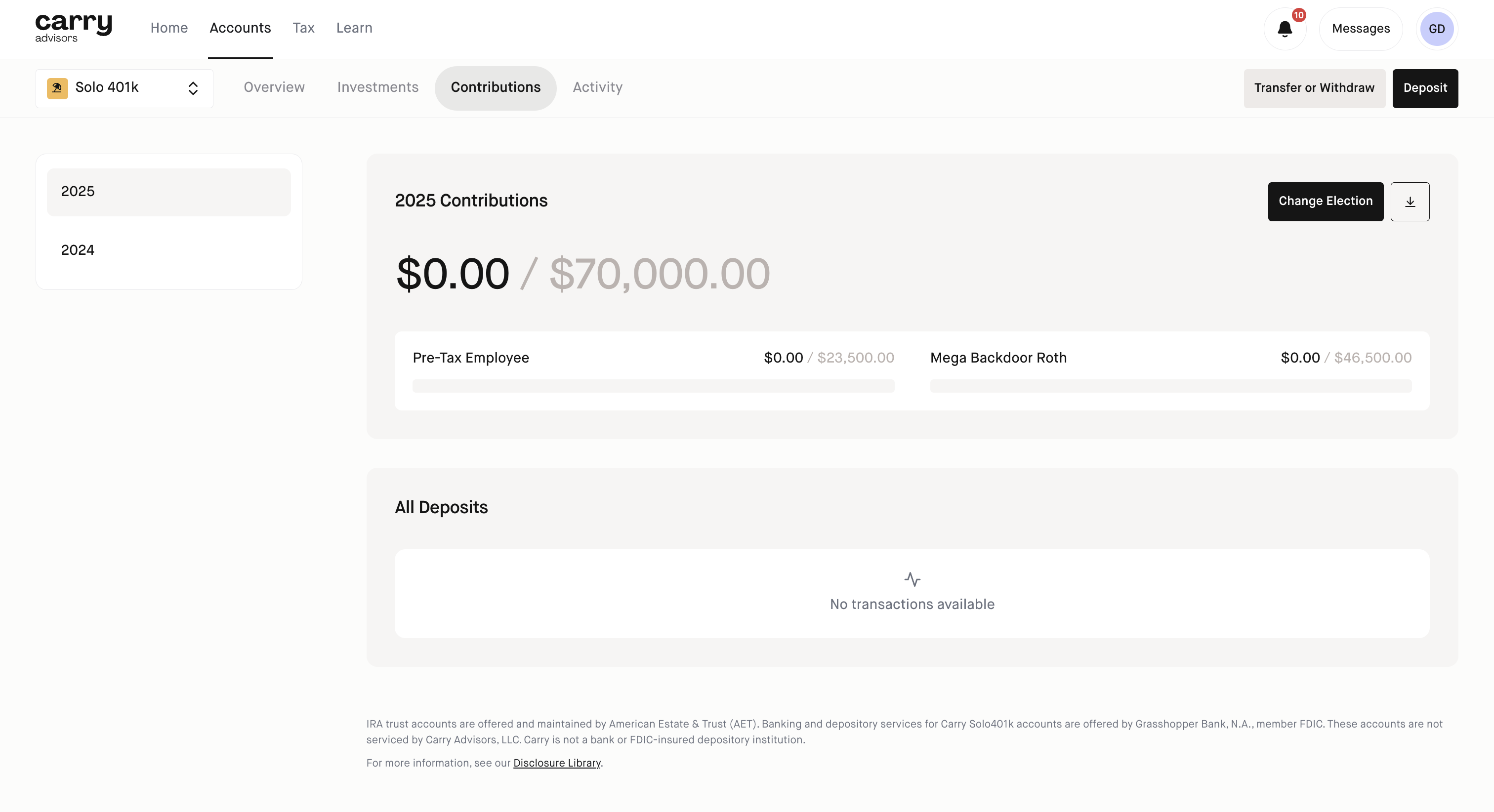The width and height of the screenshot is (1494, 812).
Task: Open the notifications bell
Action: (1285, 29)
